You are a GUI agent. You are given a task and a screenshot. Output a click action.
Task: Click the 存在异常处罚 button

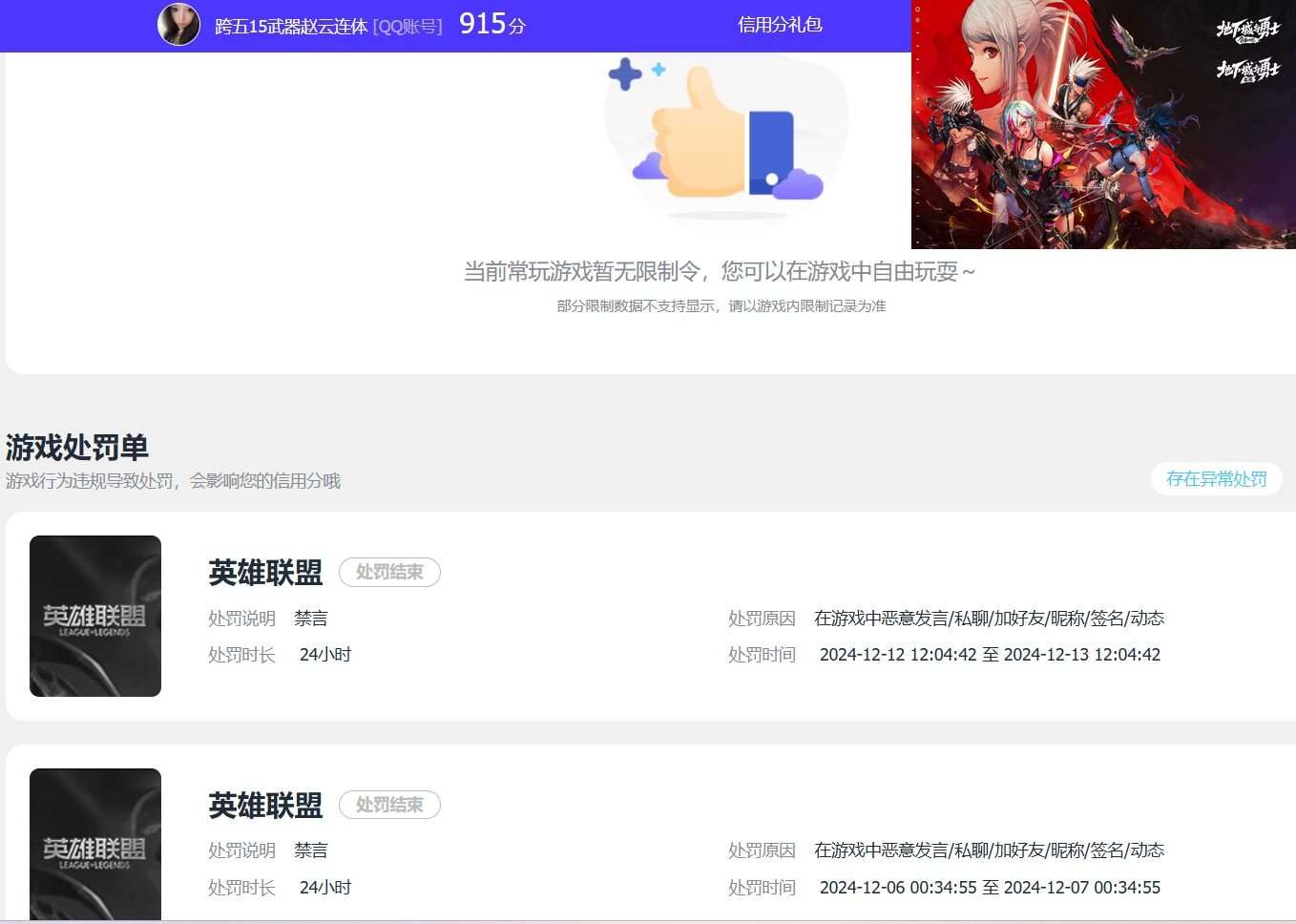pos(1217,479)
